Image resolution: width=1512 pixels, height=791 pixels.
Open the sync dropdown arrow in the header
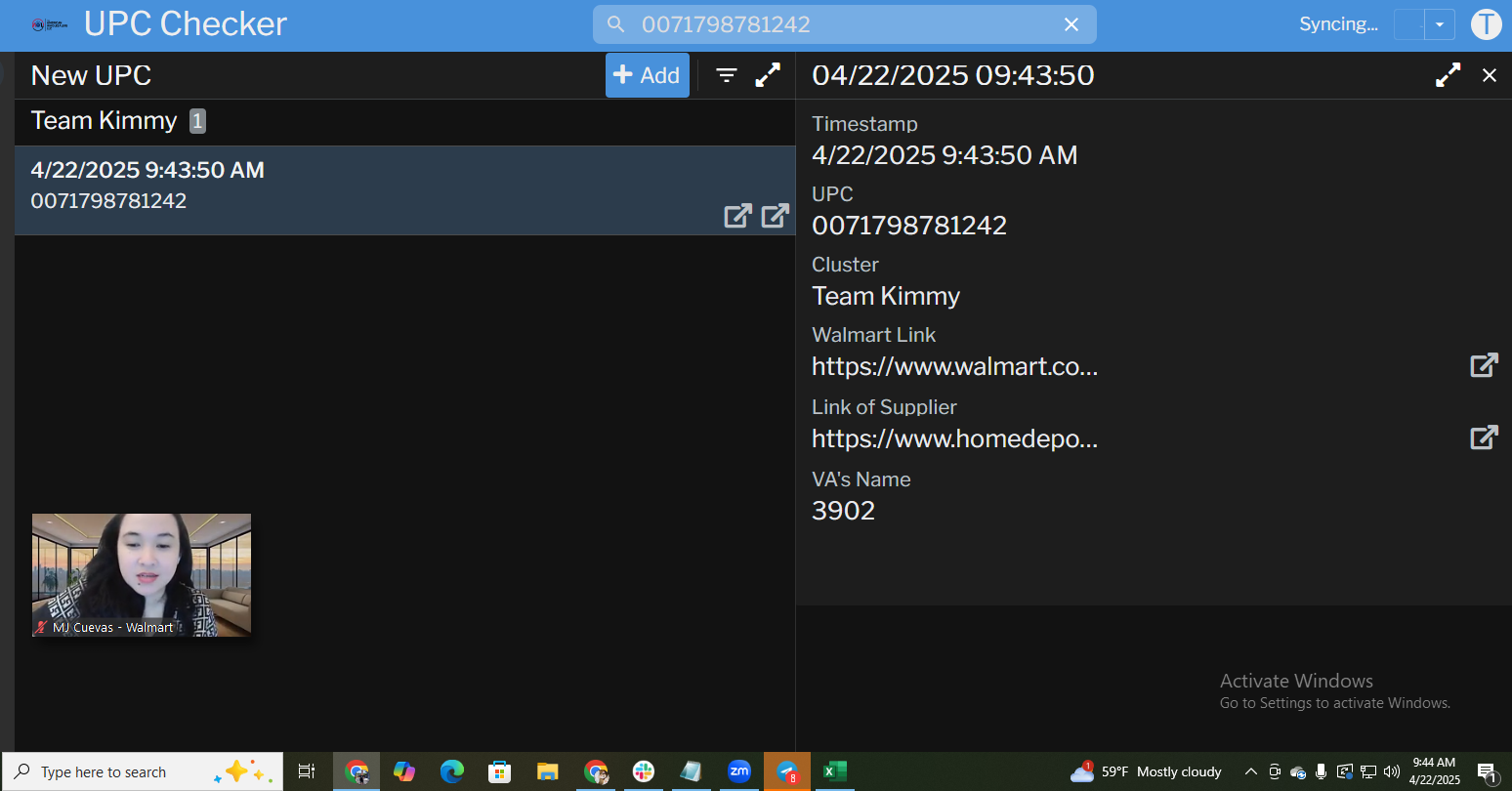click(1439, 24)
